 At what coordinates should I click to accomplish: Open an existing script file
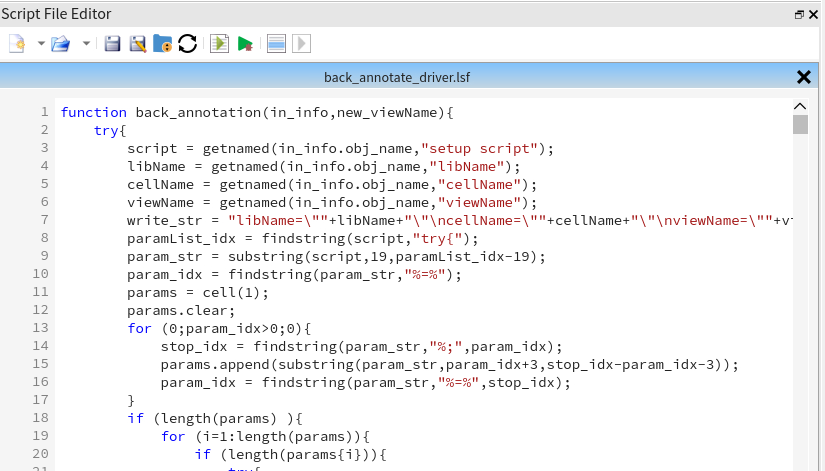(61, 44)
